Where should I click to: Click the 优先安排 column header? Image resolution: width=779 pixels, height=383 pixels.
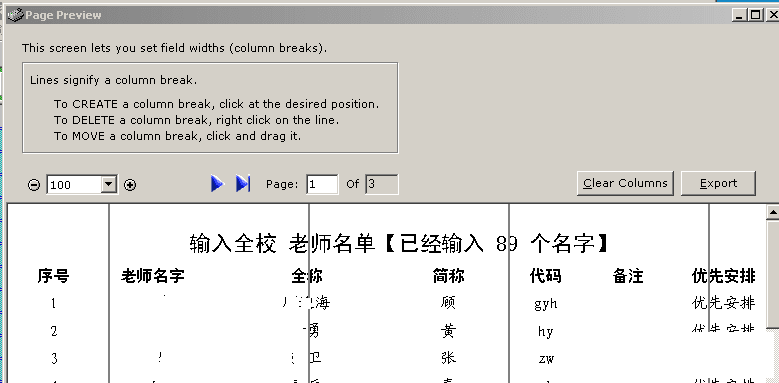[723, 276]
